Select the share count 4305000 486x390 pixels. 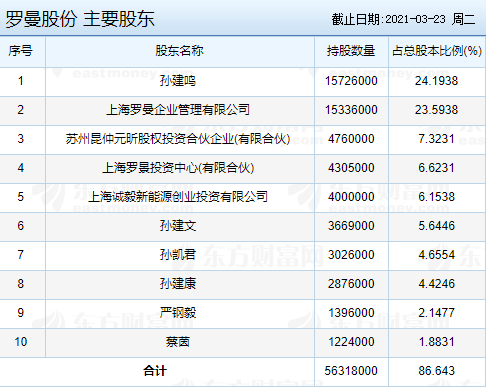(x=351, y=168)
